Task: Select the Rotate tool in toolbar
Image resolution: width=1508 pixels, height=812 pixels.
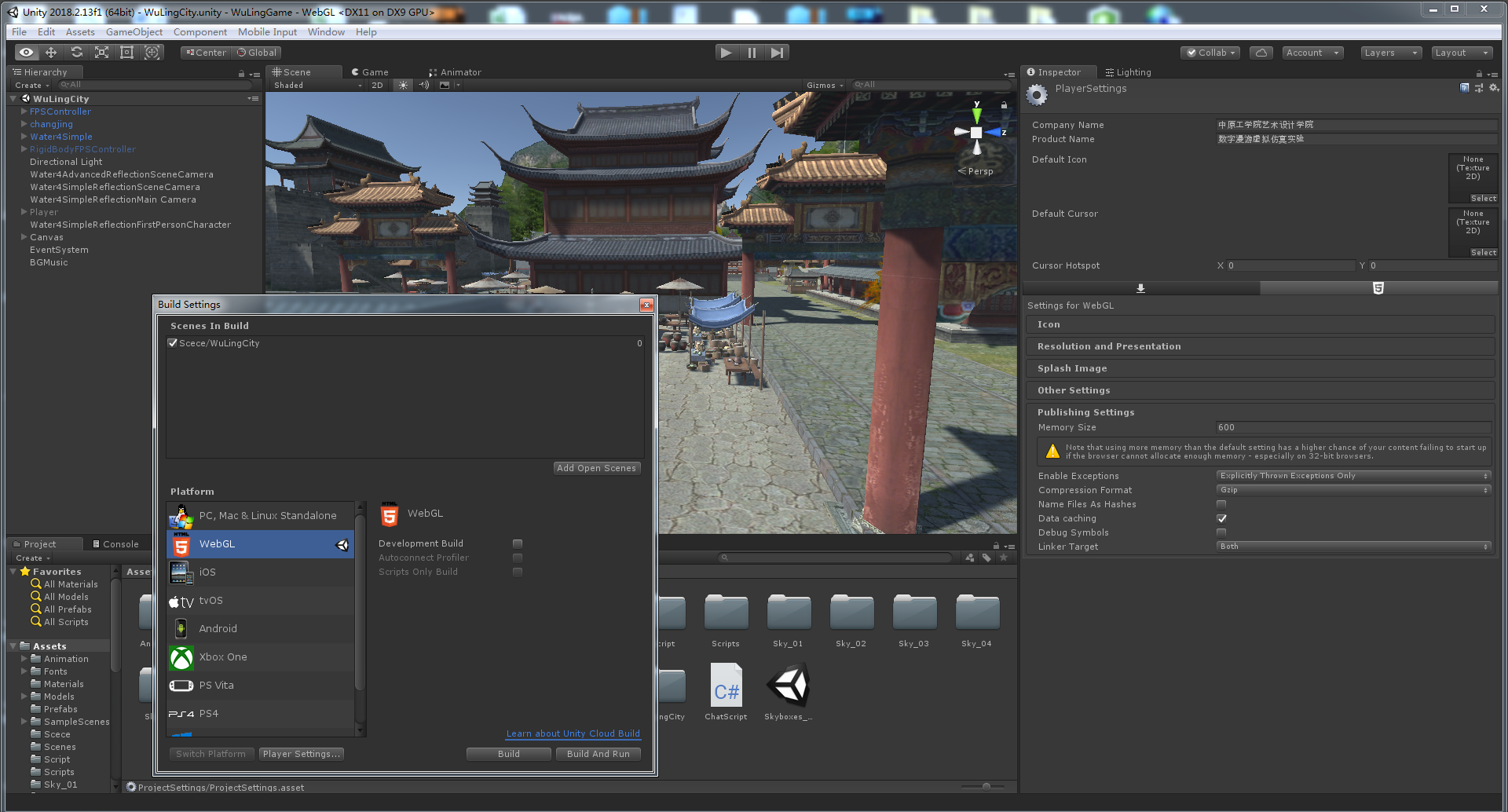Action: click(x=76, y=53)
